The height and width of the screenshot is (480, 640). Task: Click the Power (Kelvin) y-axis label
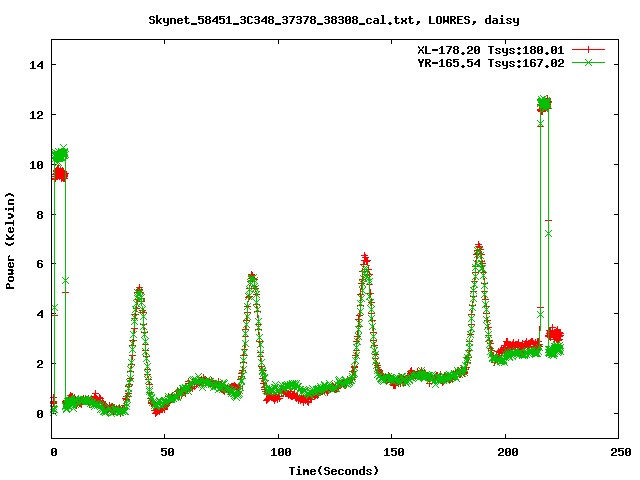tap(10, 241)
